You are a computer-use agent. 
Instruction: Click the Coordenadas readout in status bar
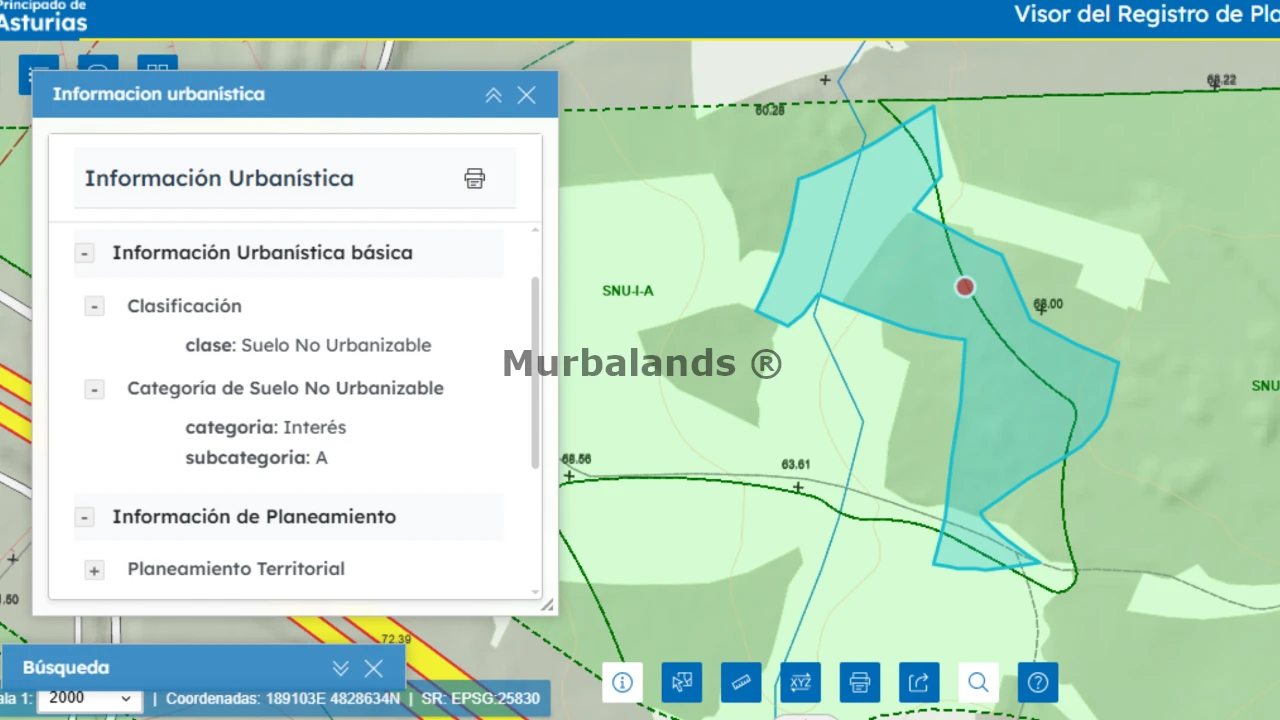coord(283,699)
